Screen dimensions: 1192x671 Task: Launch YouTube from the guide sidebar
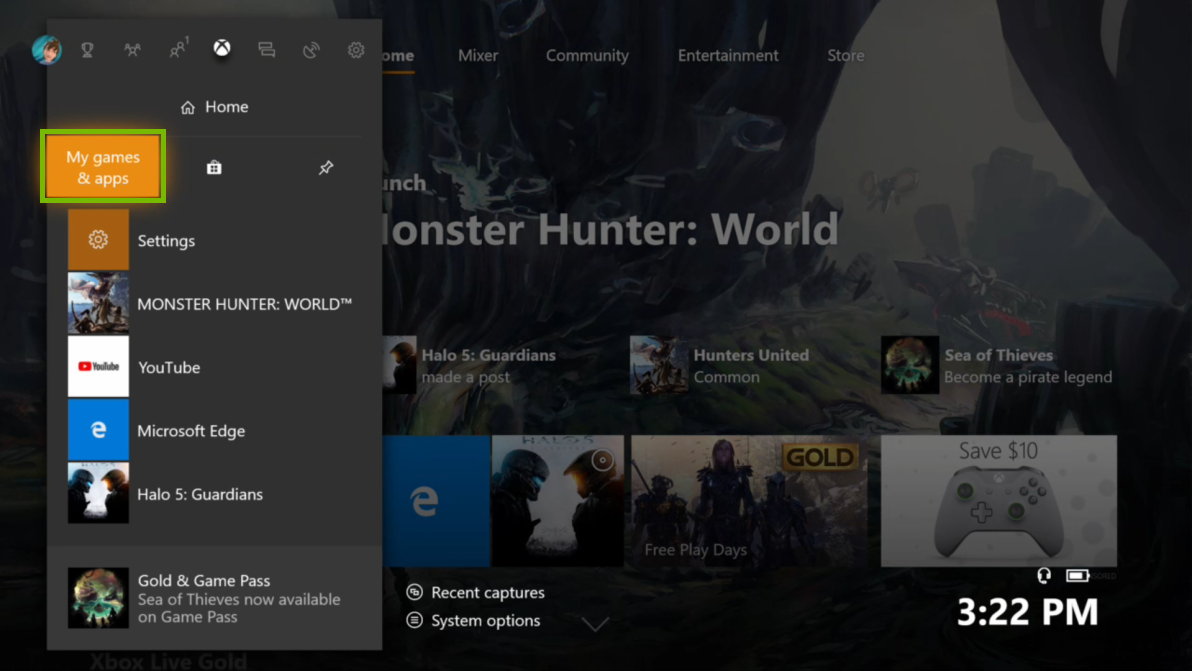[169, 367]
